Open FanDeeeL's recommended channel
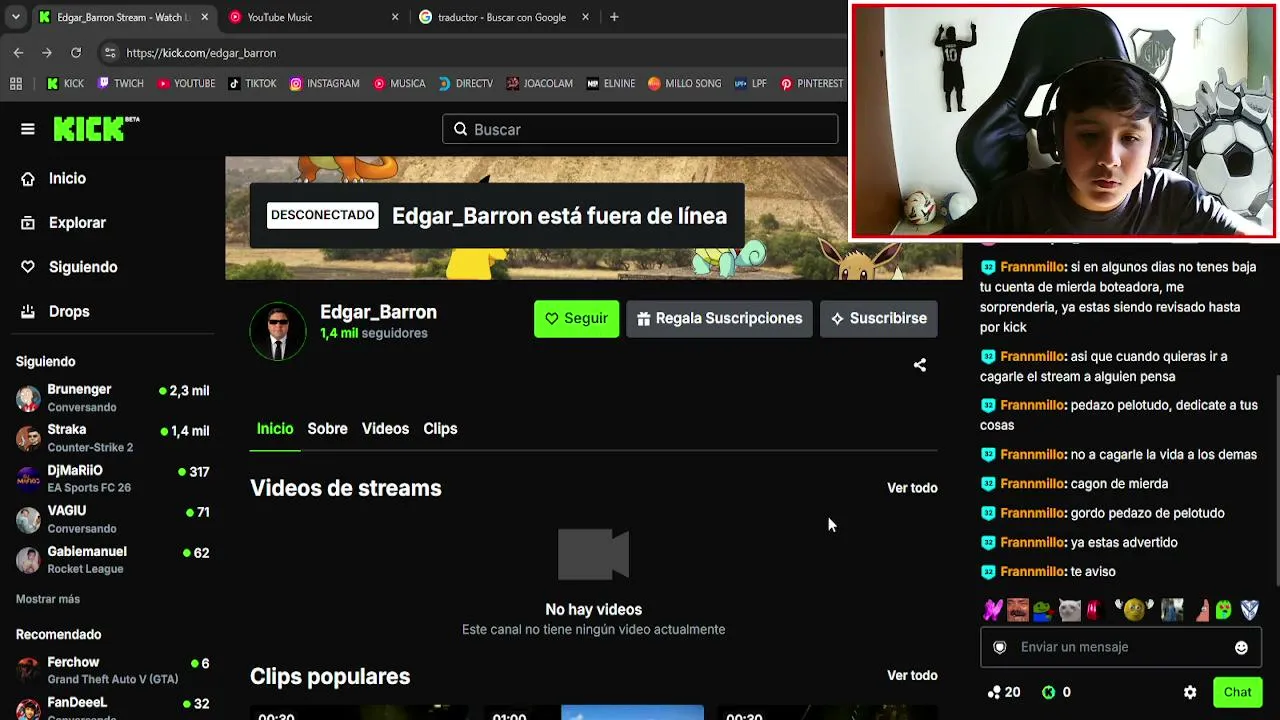The width and height of the screenshot is (1280, 720). [x=112, y=708]
